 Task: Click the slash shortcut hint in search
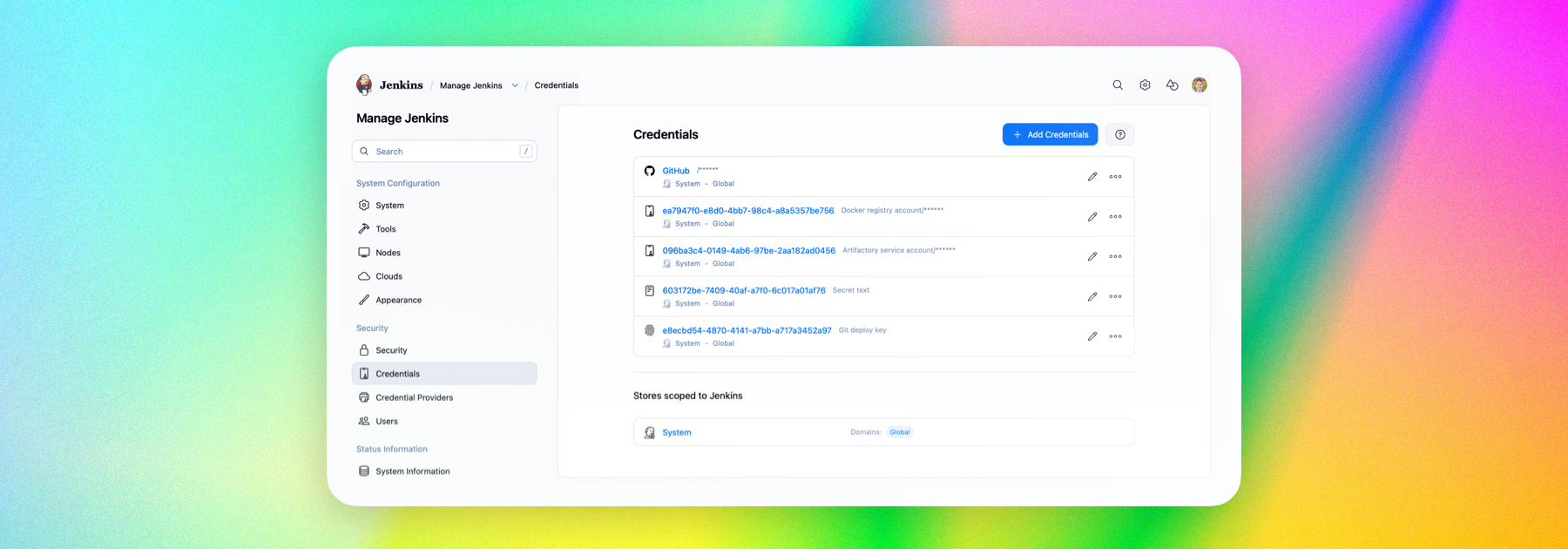(526, 152)
